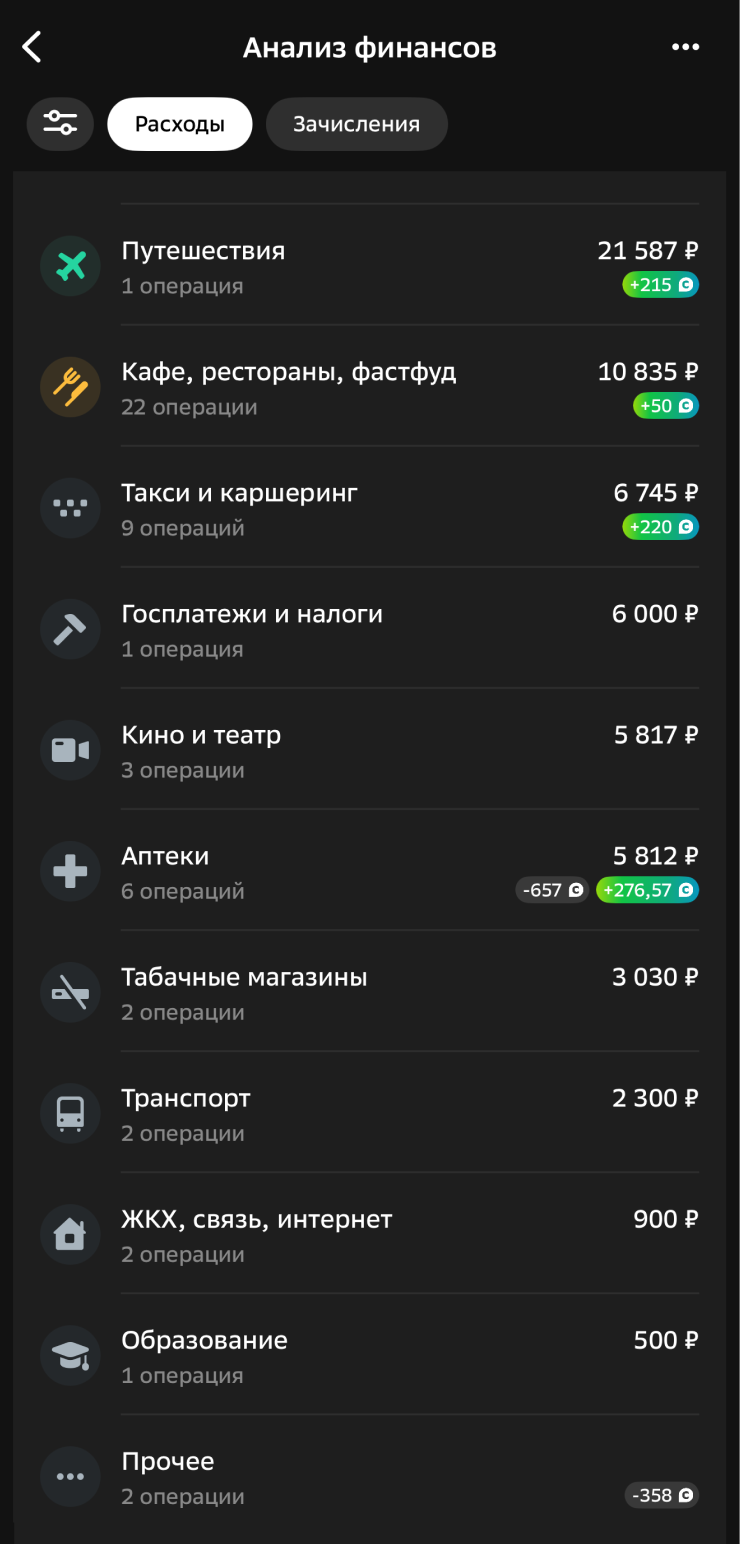Tap the back arrow icon
This screenshot has width=740, height=1544.
[32, 47]
